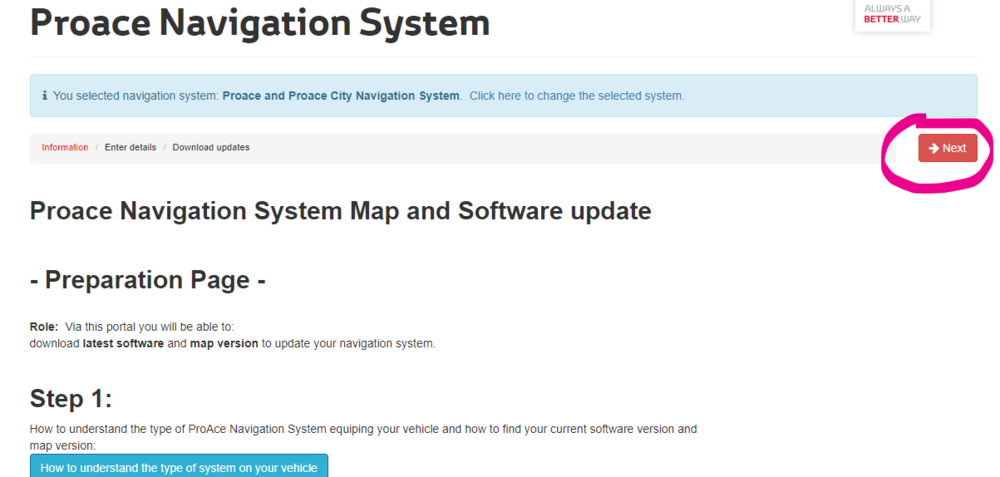Click the '- Preparation Page -' heading
Viewport: 1000px width, 477px height.
(148, 280)
